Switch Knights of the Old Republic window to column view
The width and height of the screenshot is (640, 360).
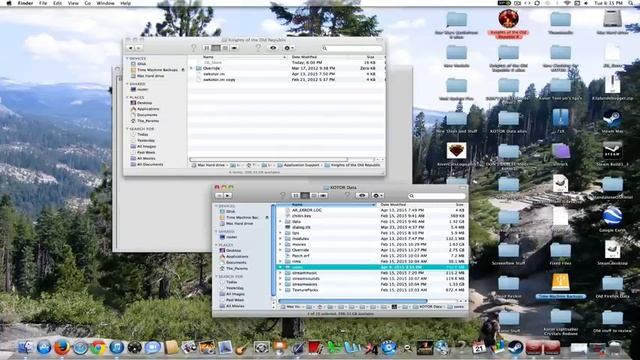pos(225,48)
